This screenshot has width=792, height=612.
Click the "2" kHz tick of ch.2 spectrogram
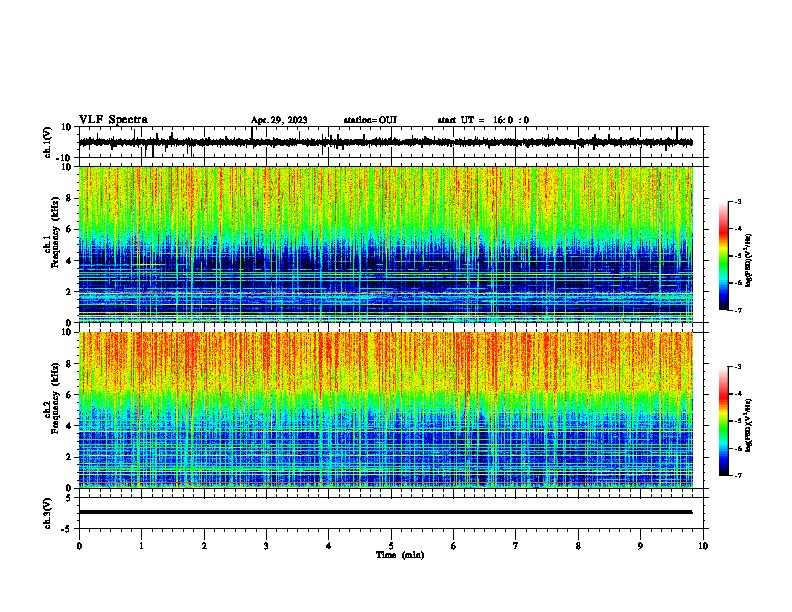[x=70, y=457]
